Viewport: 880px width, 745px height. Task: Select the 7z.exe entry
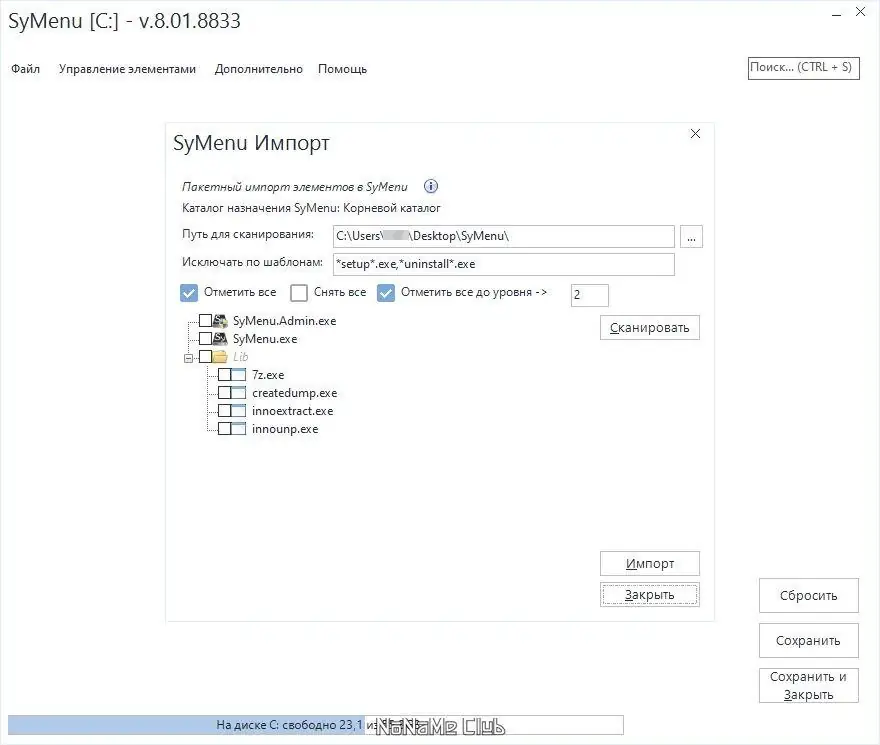(x=268, y=374)
